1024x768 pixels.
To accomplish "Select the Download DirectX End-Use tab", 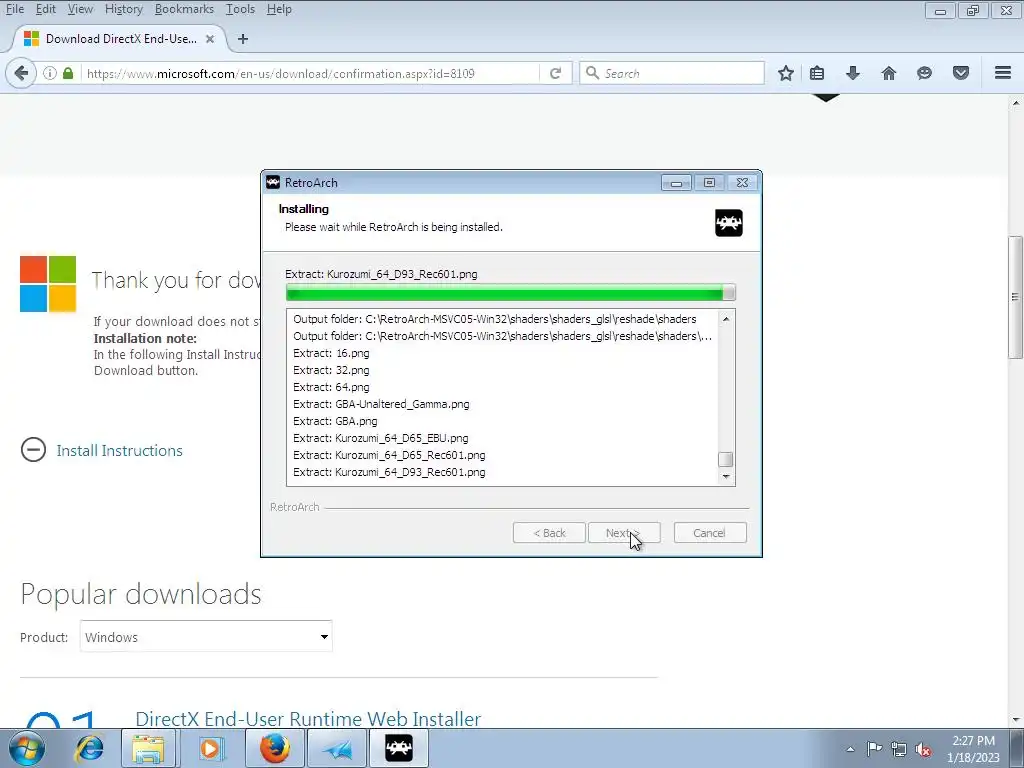I will [x=120, y=39].
